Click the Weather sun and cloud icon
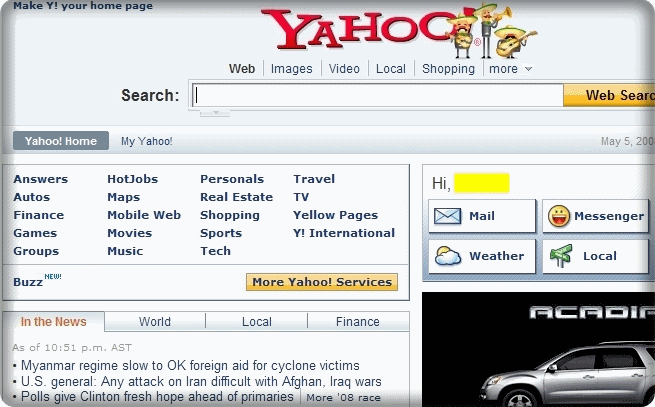This screenshot has width=655, height=407. 448,256
